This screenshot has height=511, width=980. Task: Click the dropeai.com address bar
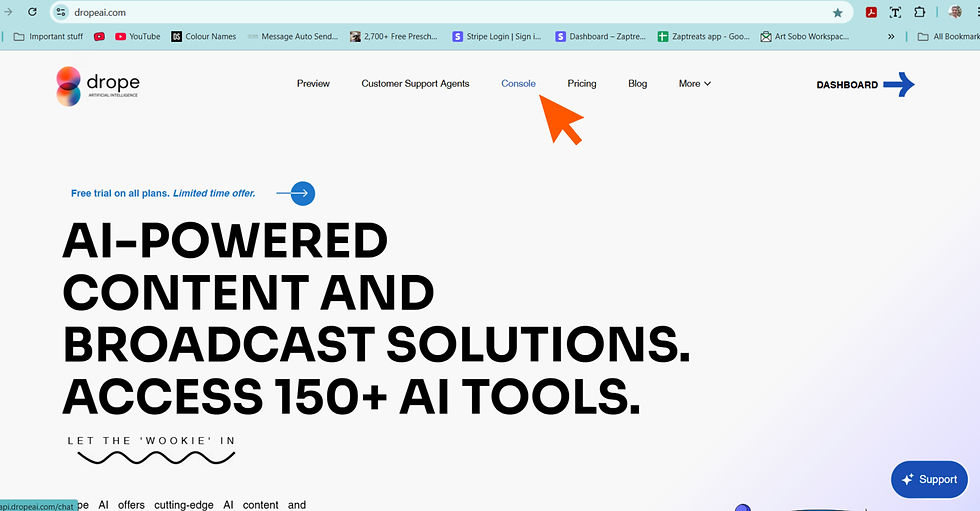[450, 12]
